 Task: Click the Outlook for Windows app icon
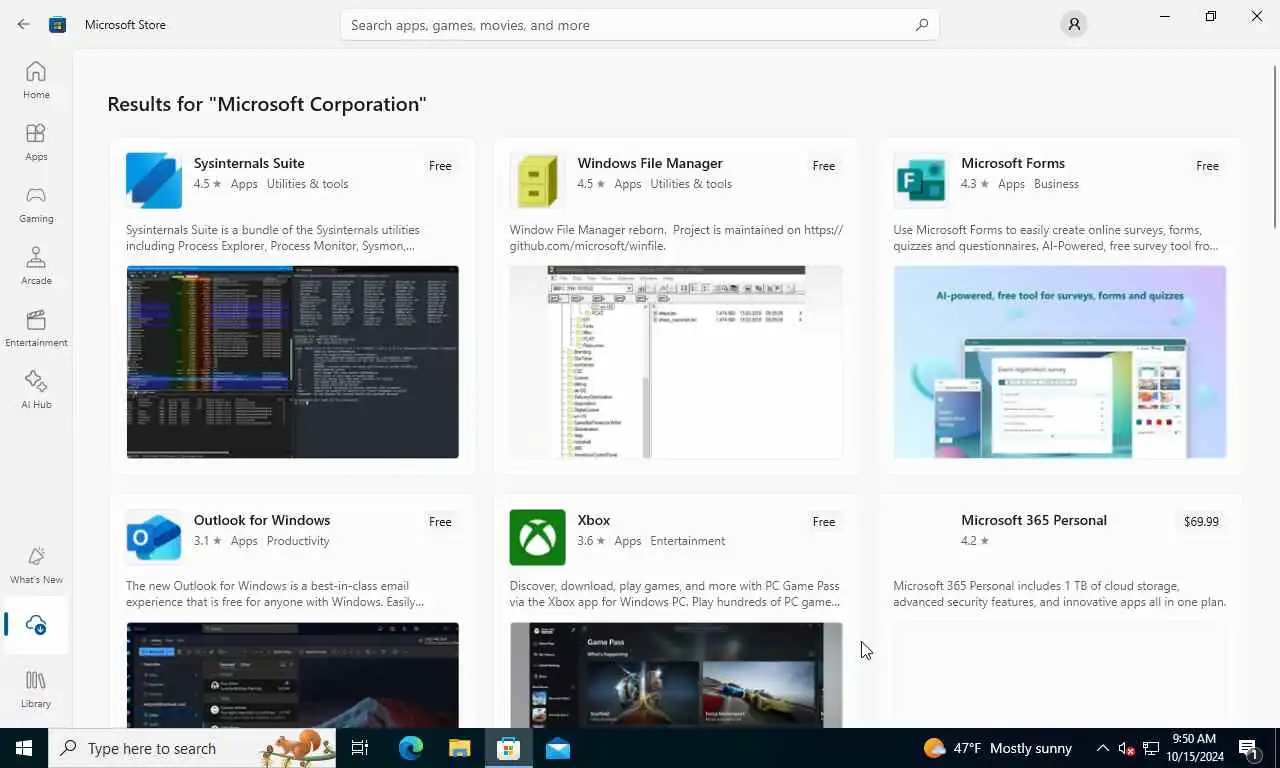(x=154, y=537)
